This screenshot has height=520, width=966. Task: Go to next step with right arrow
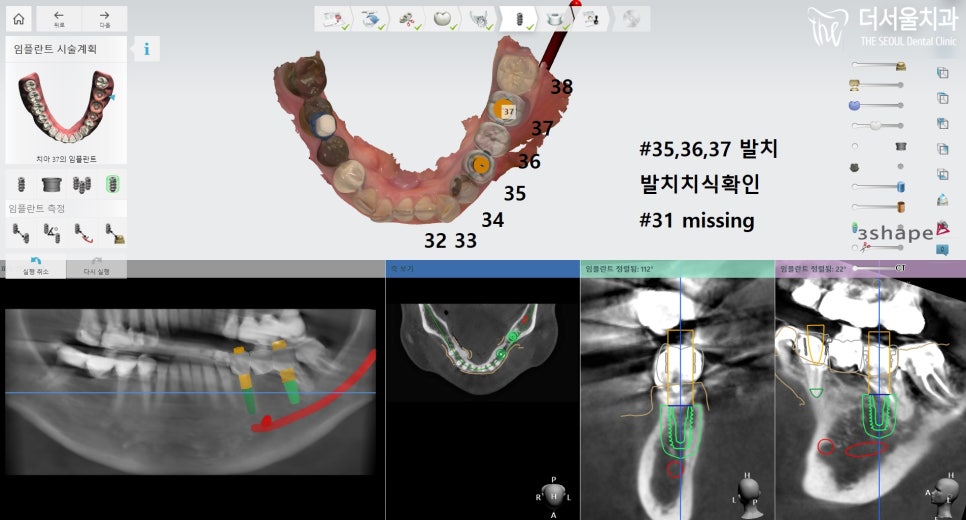click(104, 18)
